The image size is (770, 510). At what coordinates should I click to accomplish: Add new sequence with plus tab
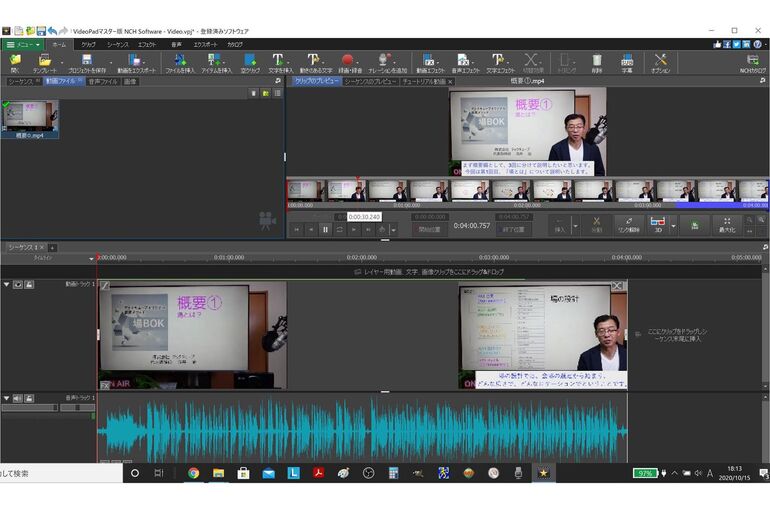(x=52, y=248)
